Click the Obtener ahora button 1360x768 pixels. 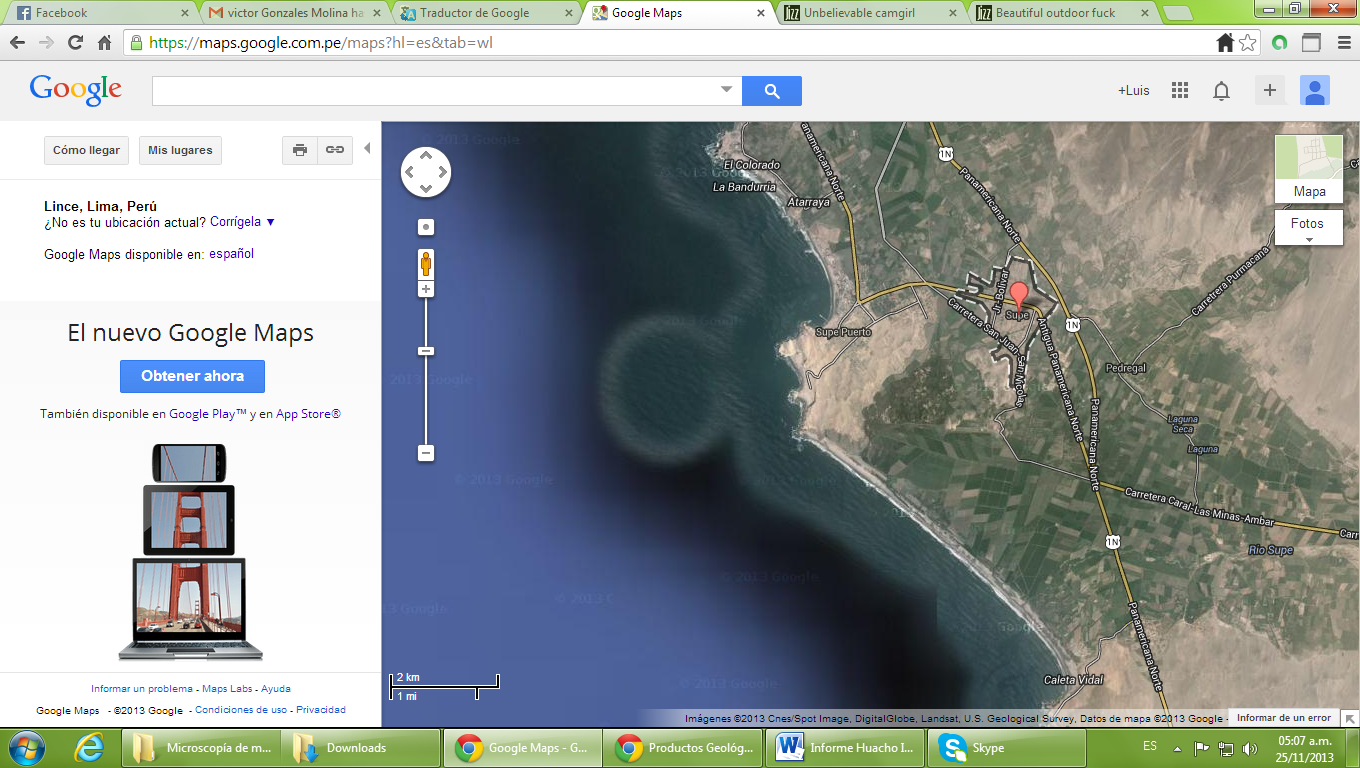click(x=193, y=376)
